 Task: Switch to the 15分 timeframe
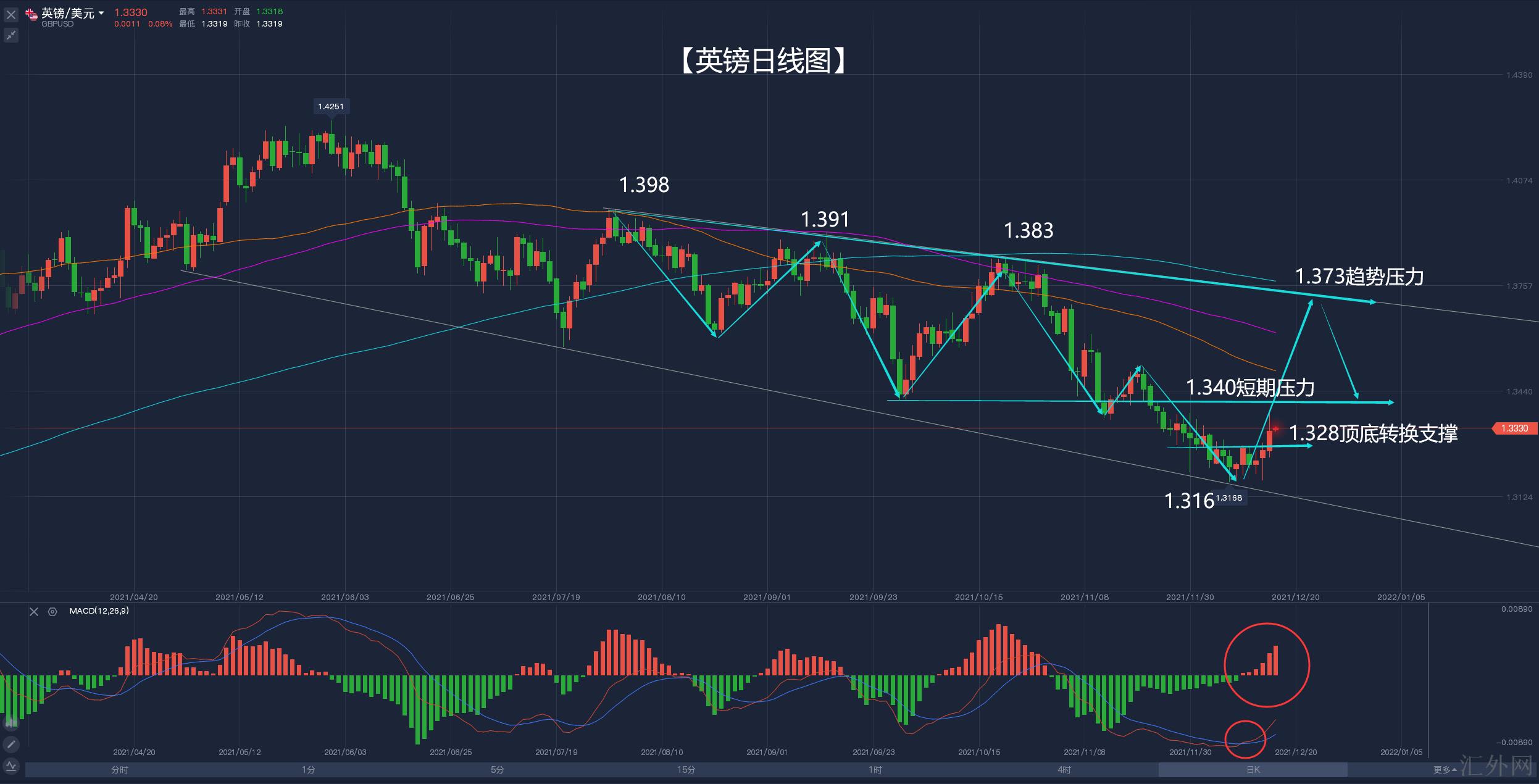tap(686, 770)
